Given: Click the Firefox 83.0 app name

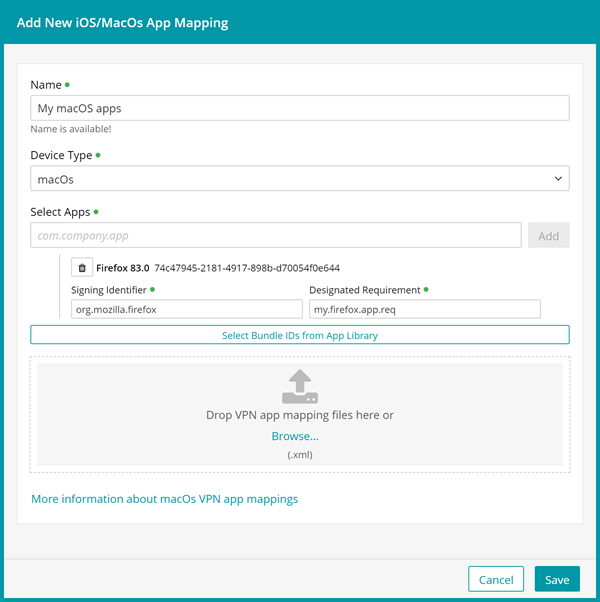Looking at the screenshot, I should pos(122,268).
